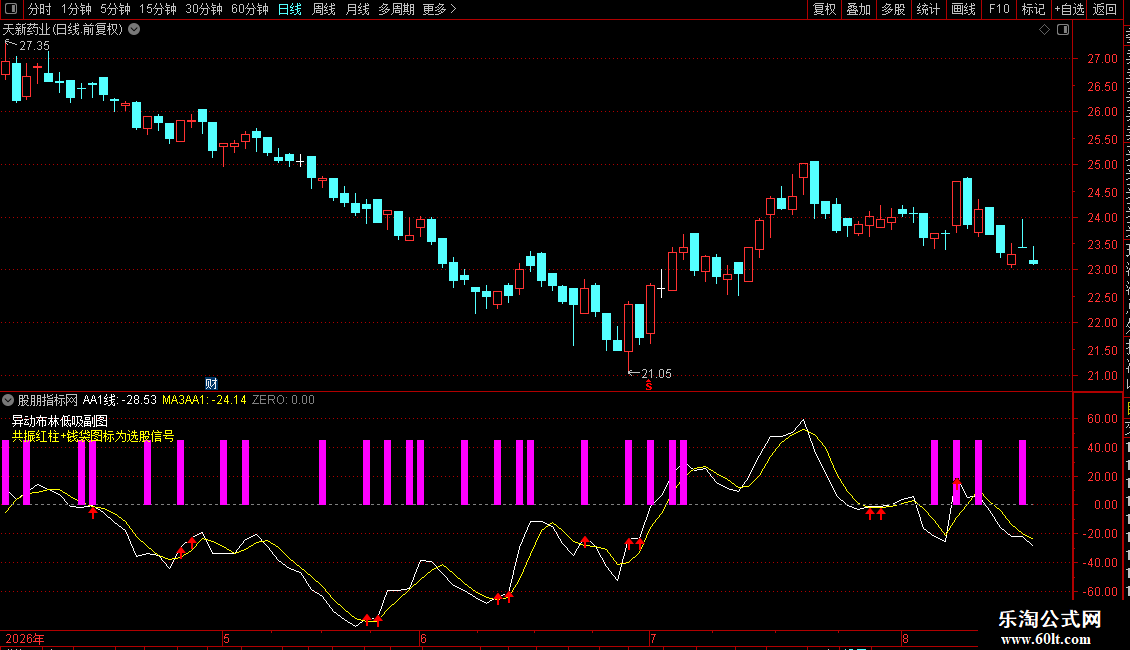Click month 5 marker on time axis

tap(226, 638)
